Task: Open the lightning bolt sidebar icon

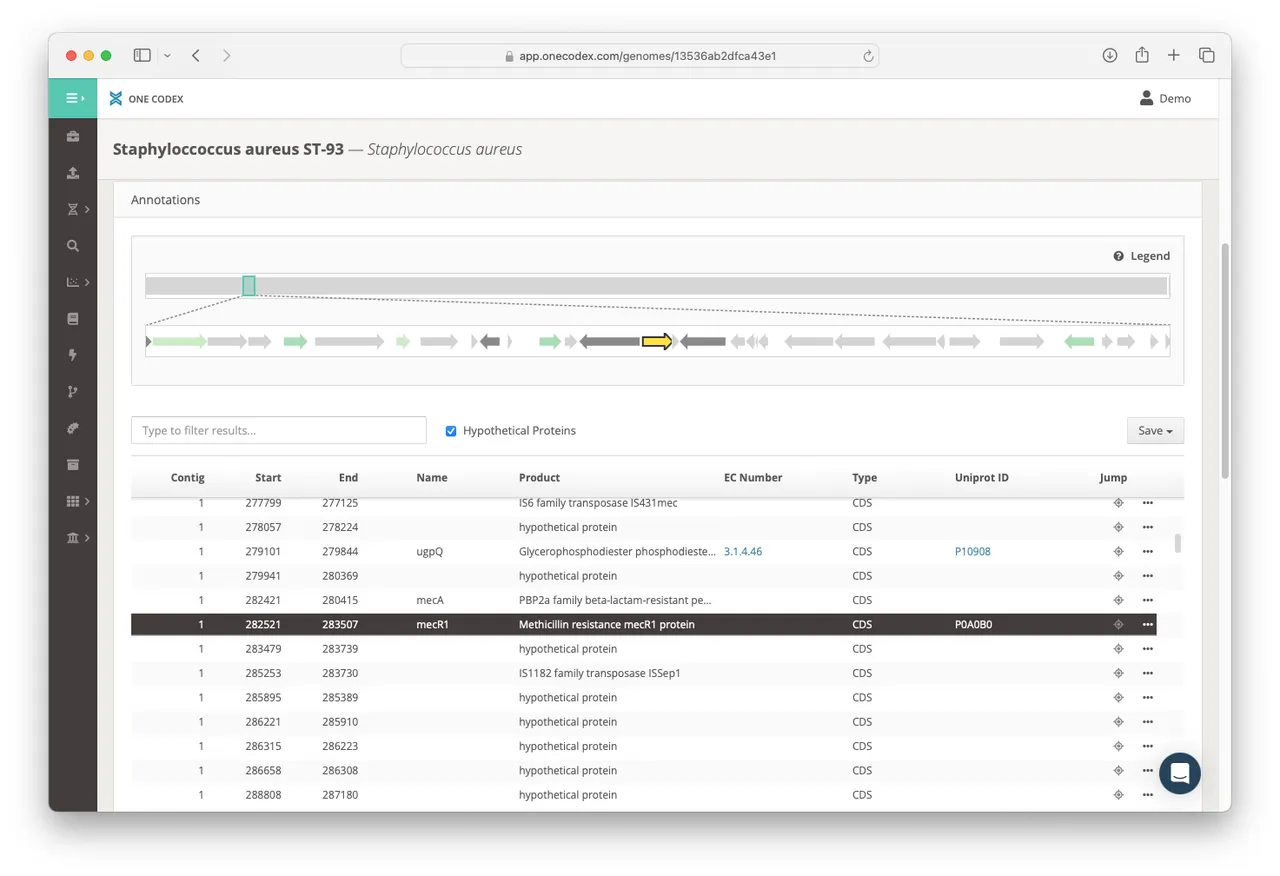Action: click(73, 355)
